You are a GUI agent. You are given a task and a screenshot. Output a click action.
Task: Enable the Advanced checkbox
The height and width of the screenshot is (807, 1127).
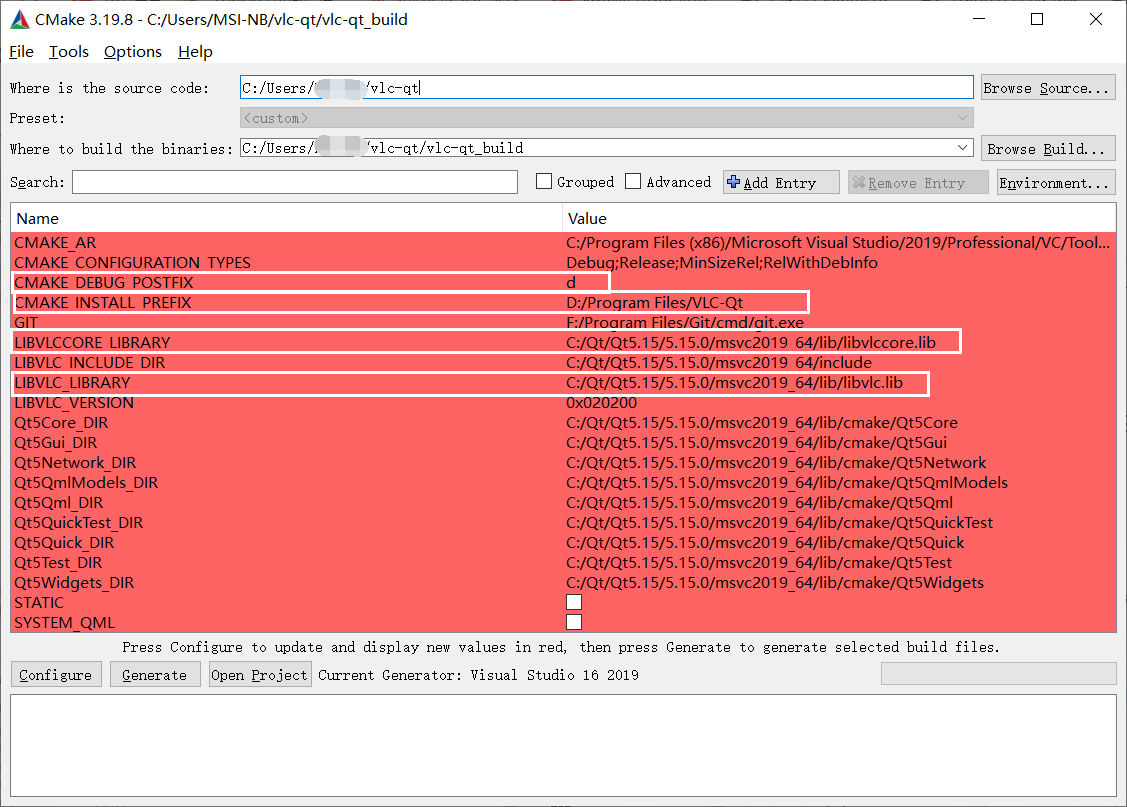pos(633,181)
